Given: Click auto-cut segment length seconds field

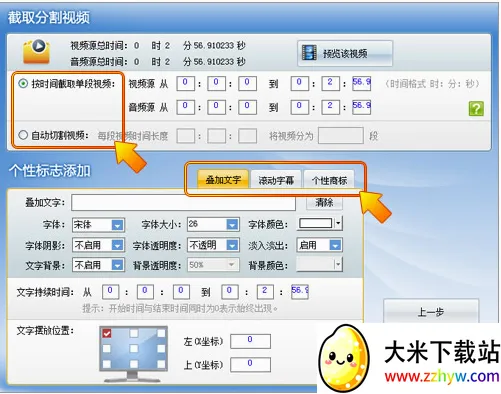Looking at the screenshot, I should tap(247, 136).
